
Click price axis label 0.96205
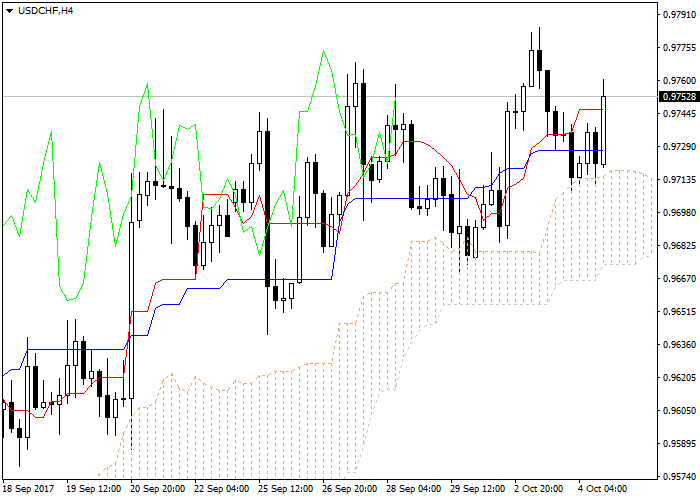(679, 378)
